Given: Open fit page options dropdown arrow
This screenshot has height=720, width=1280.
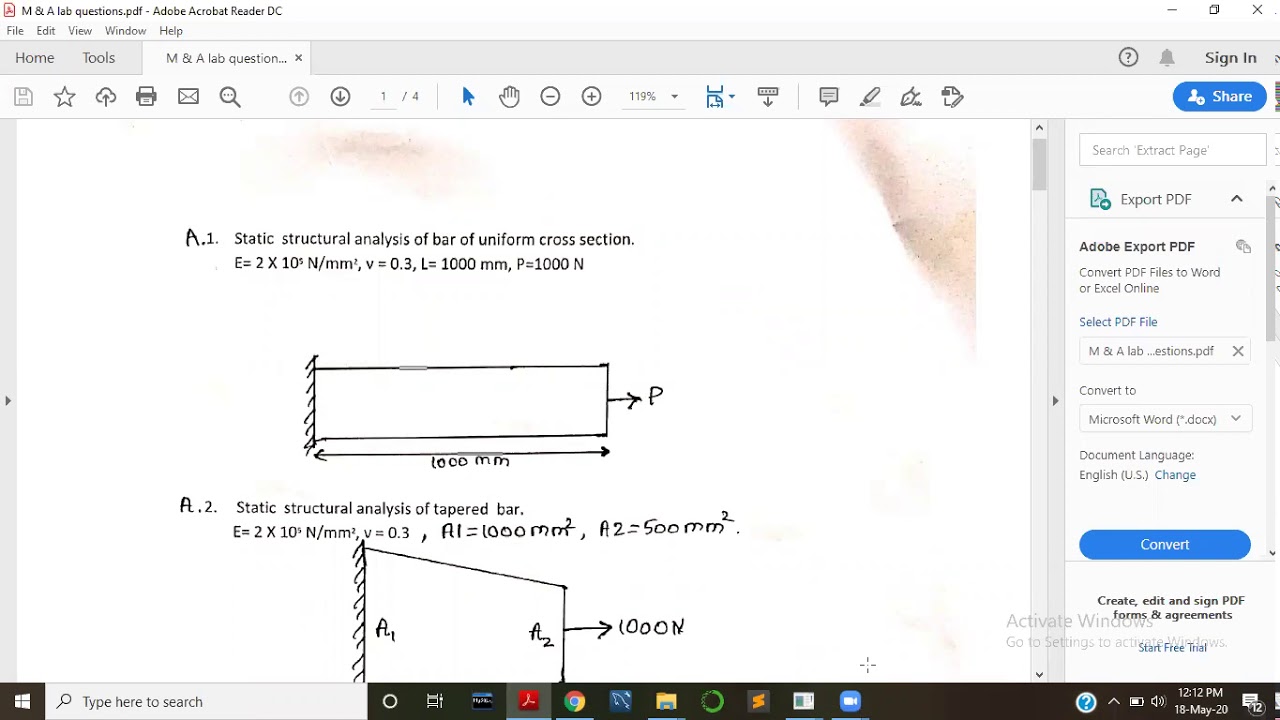Looking at the screenshot, I should point(732,97).
